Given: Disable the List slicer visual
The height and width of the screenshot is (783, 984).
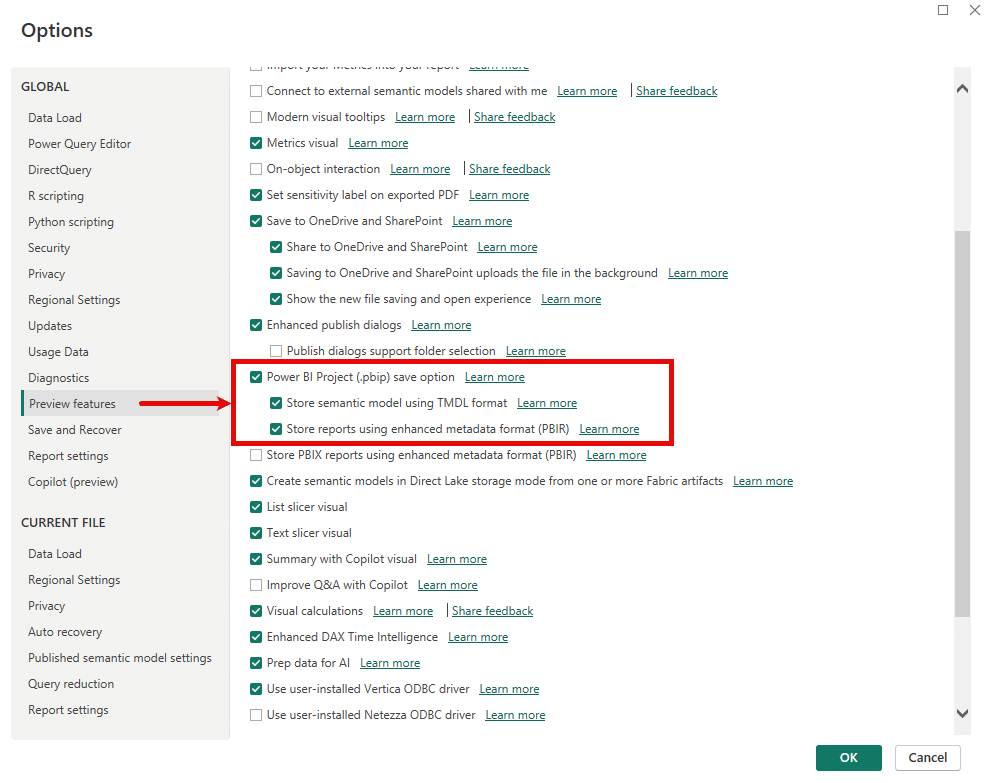Looking at the screenshot, I should click(256, 506).
